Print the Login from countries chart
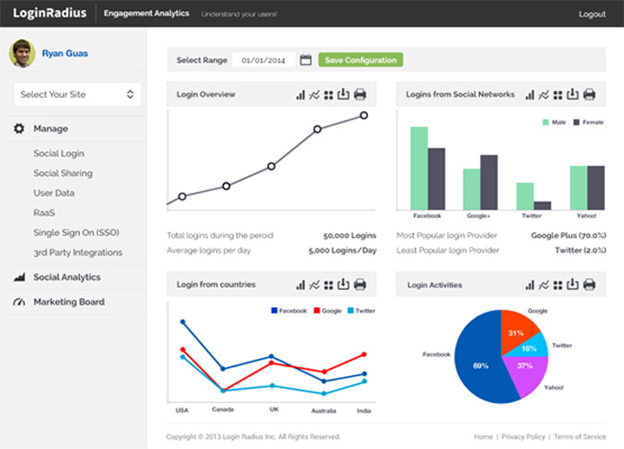Screen dimensions: 624x449 pos(360,284)
